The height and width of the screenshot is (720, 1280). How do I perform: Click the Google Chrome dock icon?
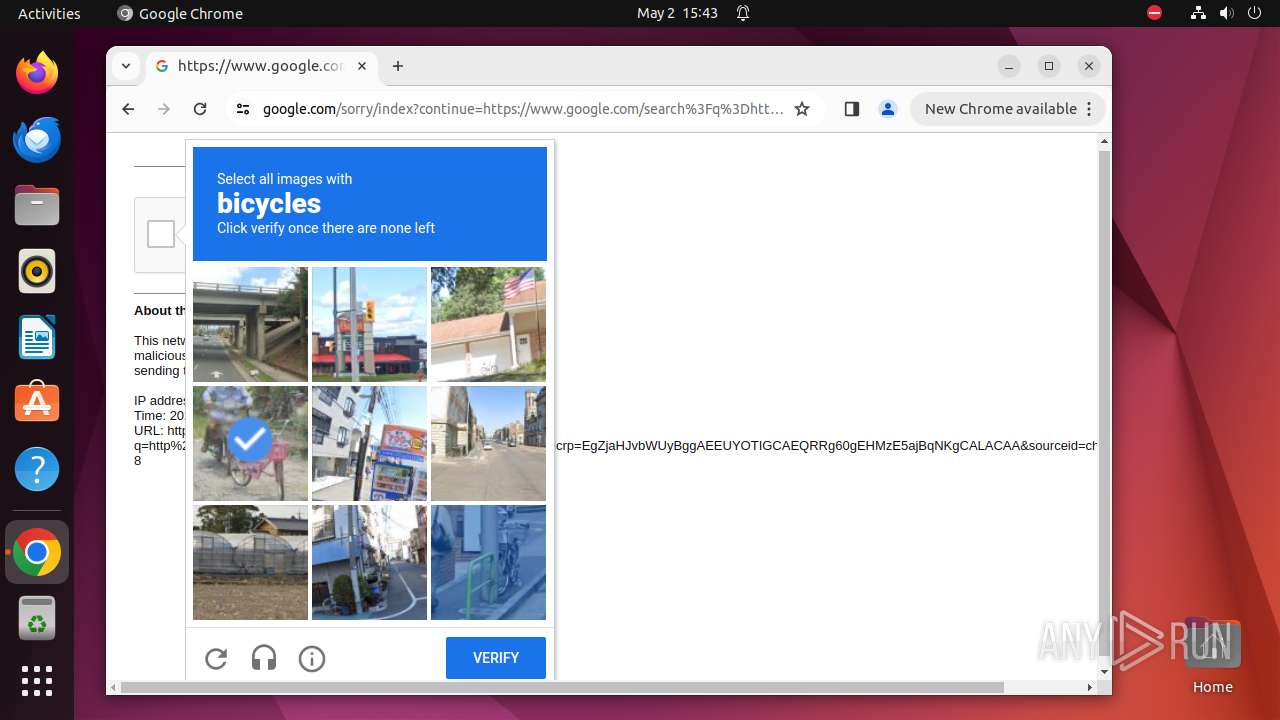37,552
